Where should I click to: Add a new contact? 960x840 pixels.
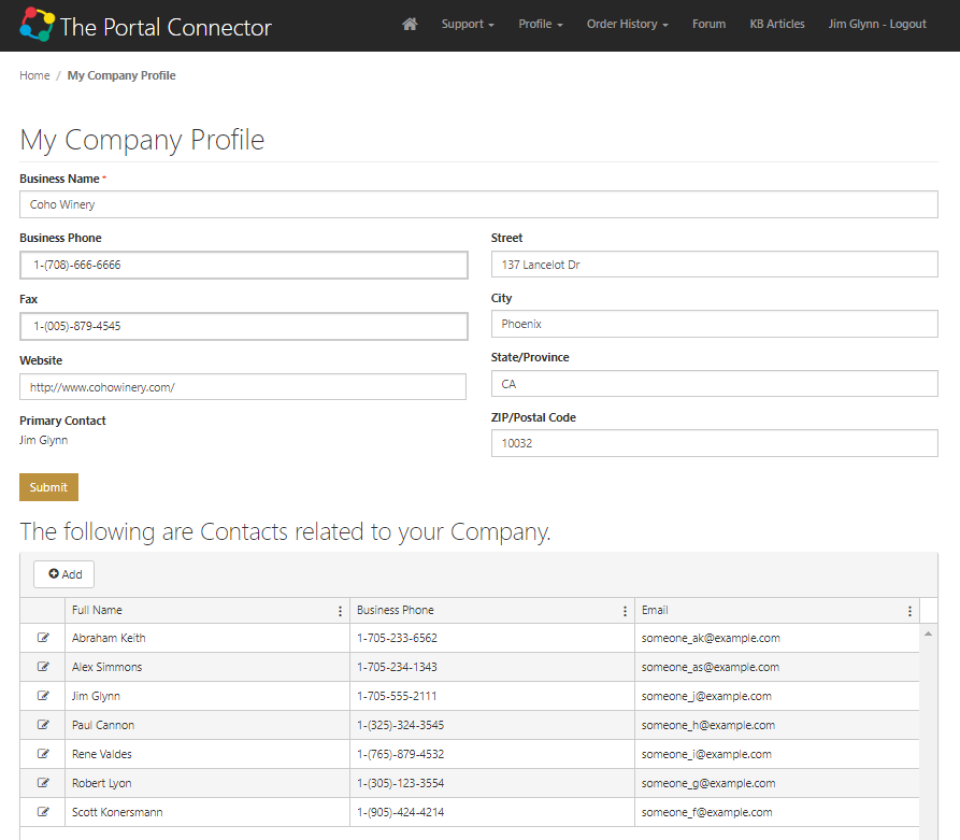pos(63,574)
